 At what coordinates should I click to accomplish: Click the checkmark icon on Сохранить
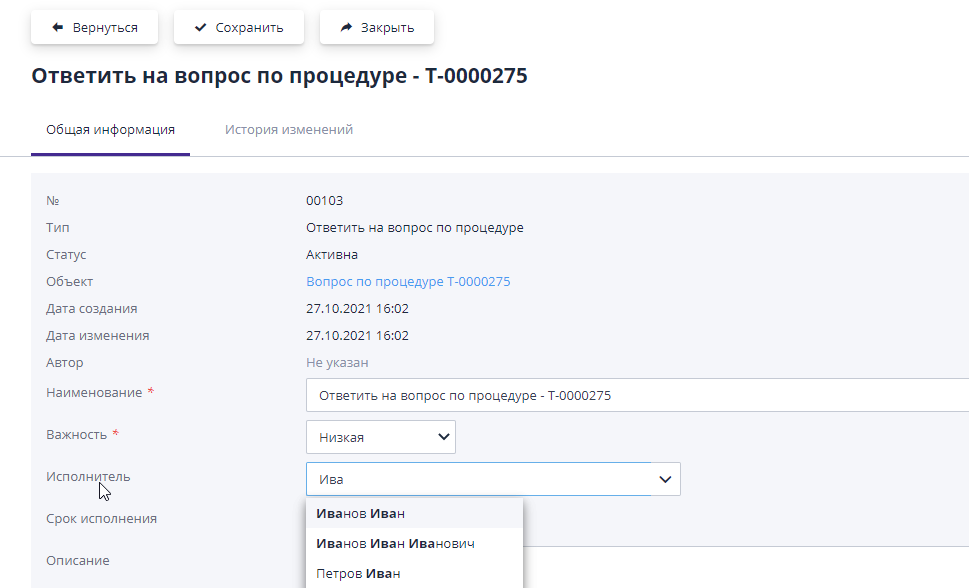[200, 27]
